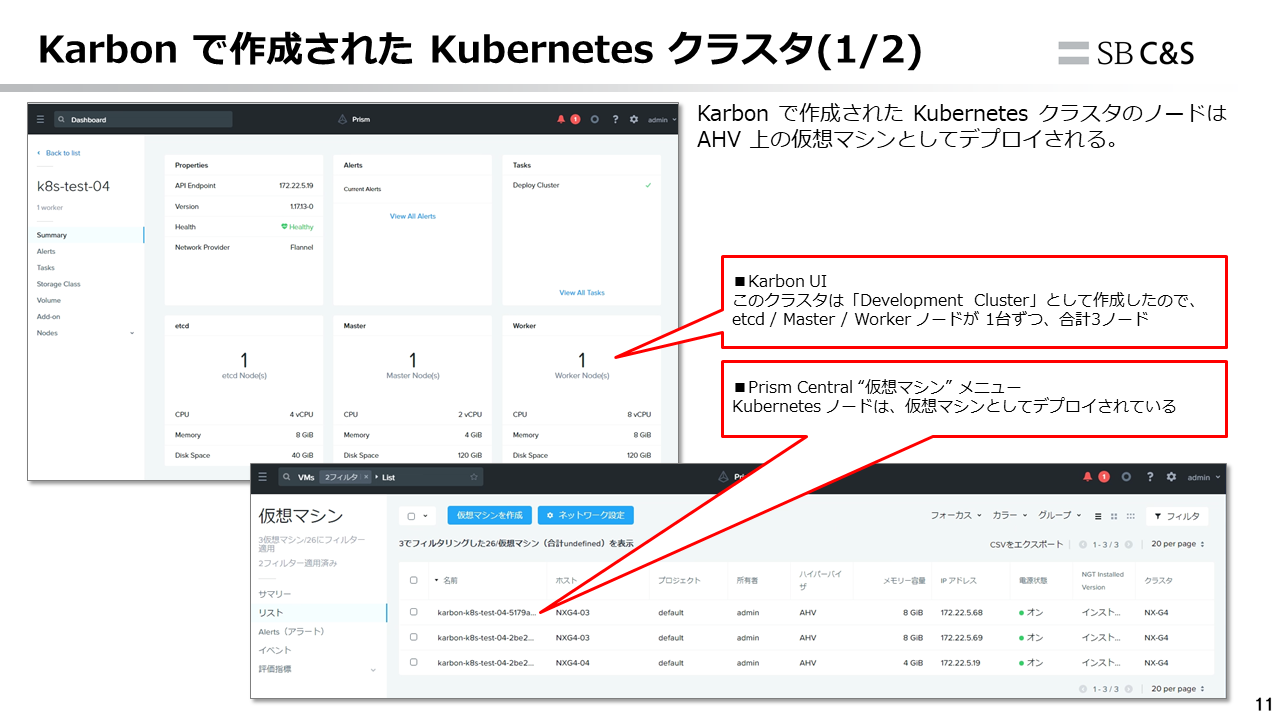Image resolution: width=1280 pixels, height=720 pixels.
Task: Click the Prism logo in Karbon window
Action: click(x=342, y=119)
